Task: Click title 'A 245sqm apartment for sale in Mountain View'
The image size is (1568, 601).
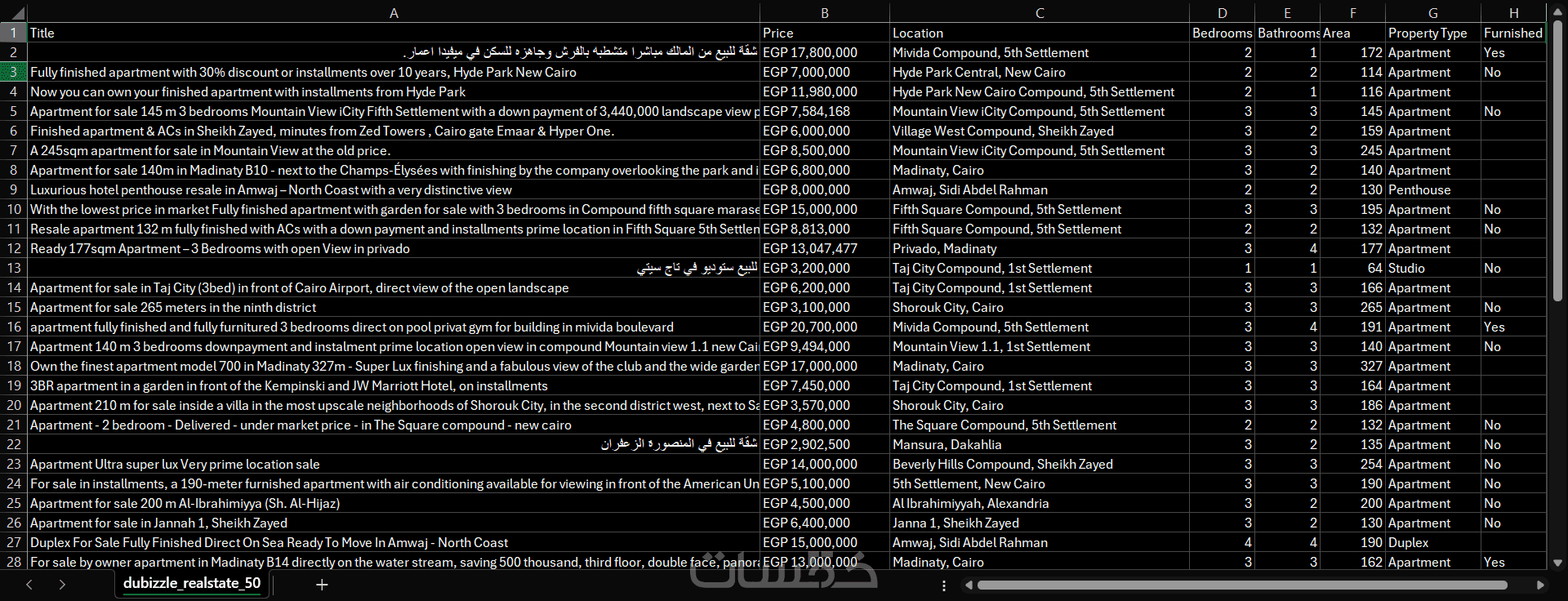Action: click(x=394, y=150)
